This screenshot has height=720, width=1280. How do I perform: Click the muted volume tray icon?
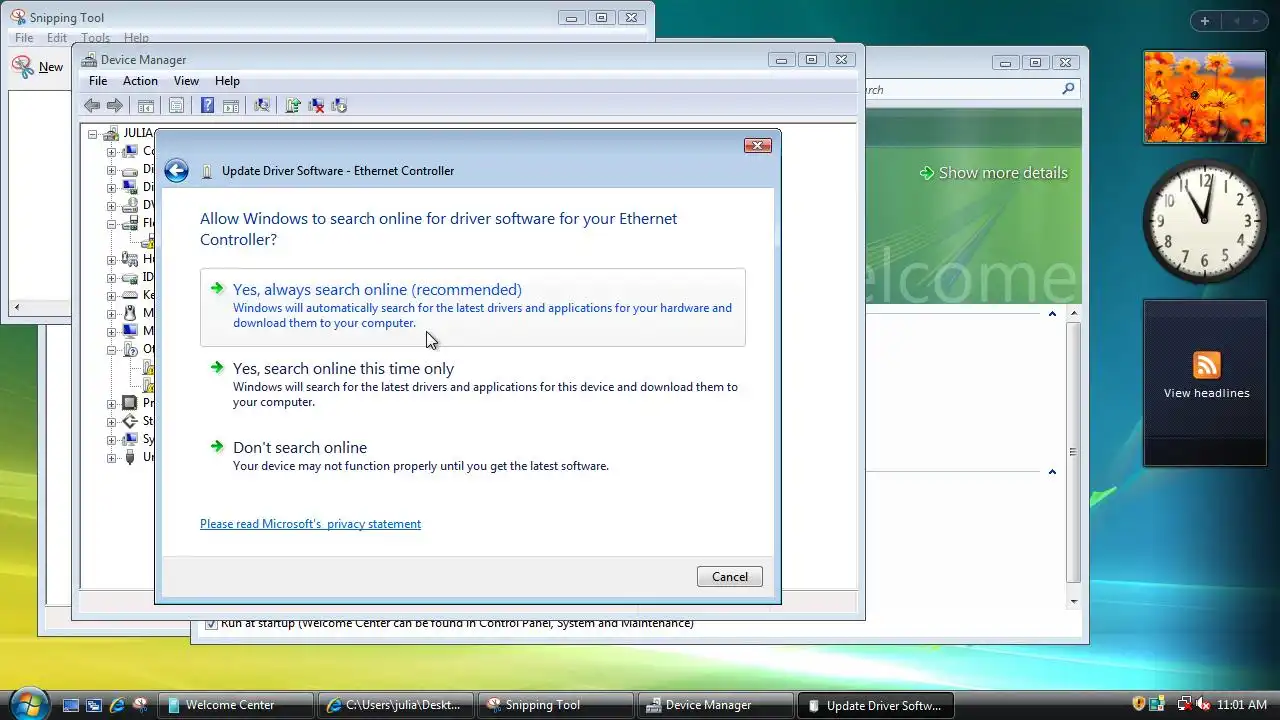[x=1203, y=704]
